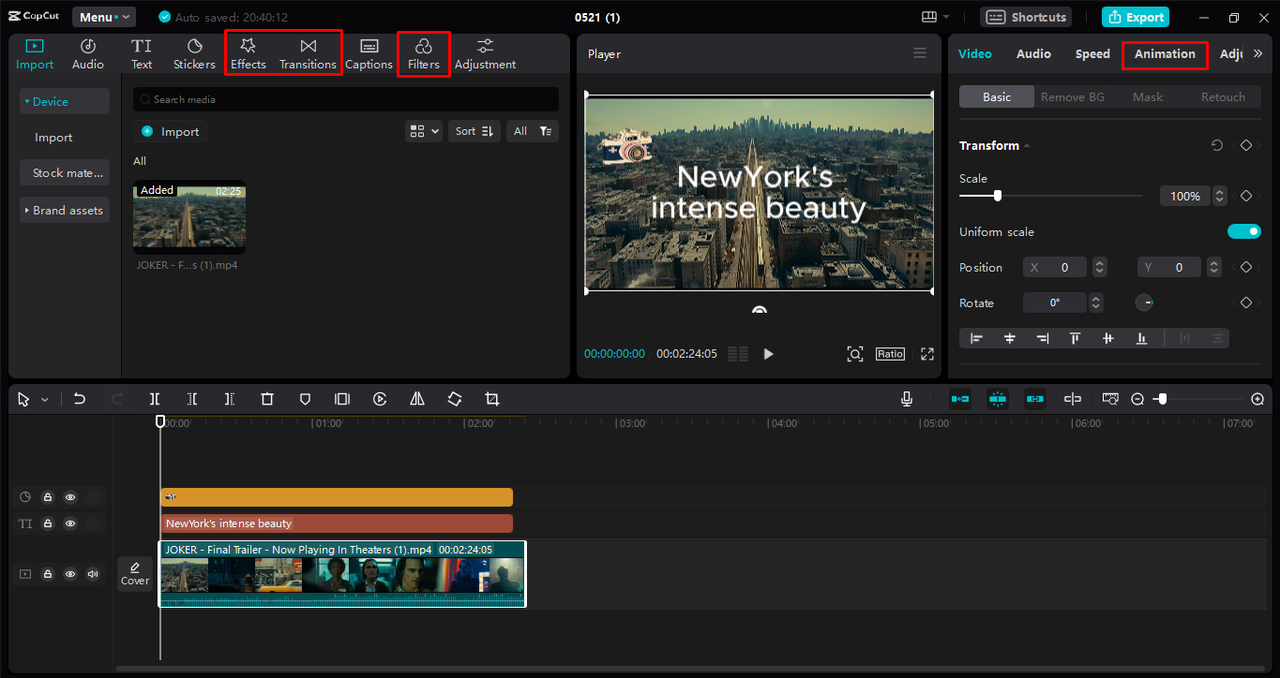
Task: Edit the timeline Cover
Action: pos(135,574)
